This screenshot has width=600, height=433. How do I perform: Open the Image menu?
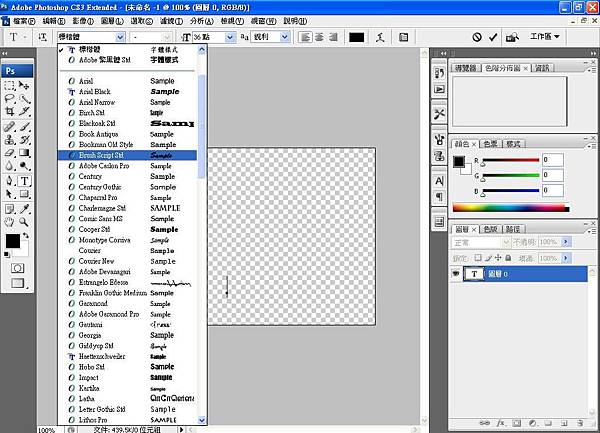83,21
